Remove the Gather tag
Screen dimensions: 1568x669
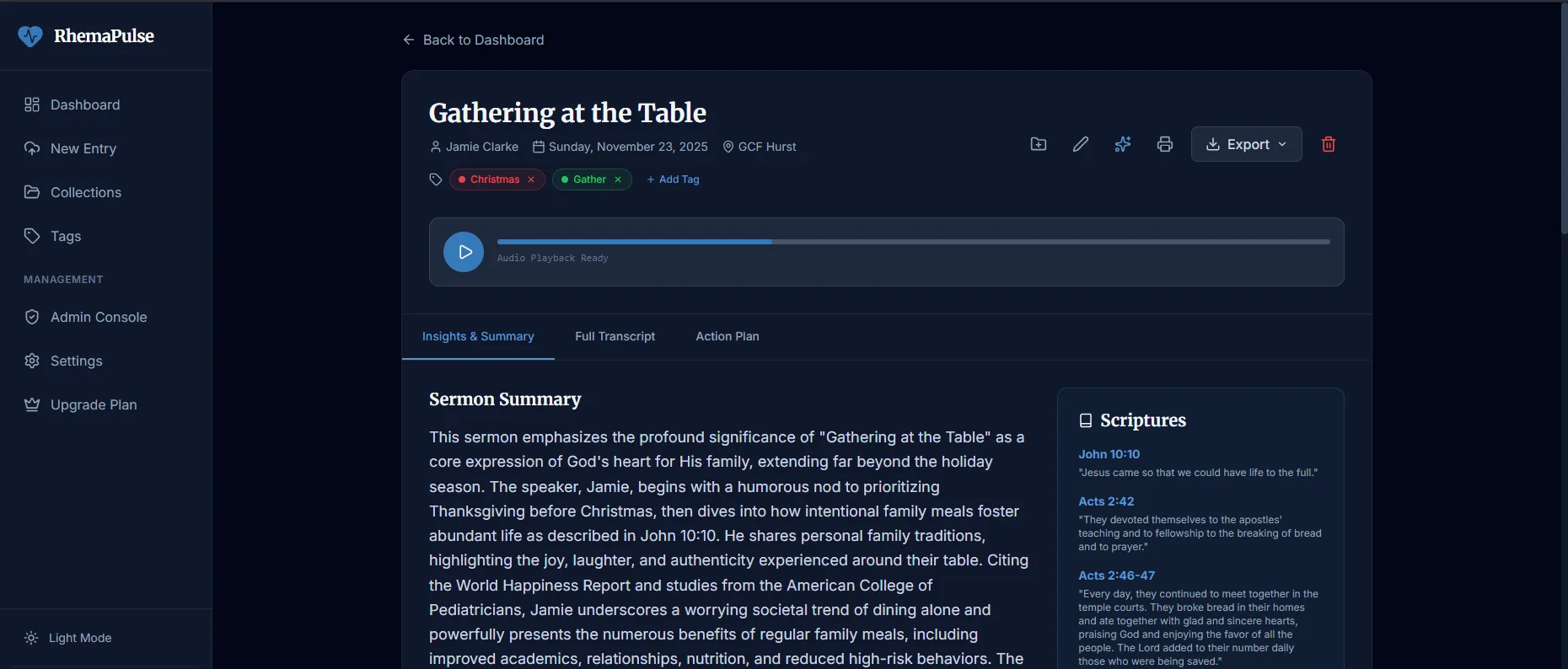click(x=618, y=179)
